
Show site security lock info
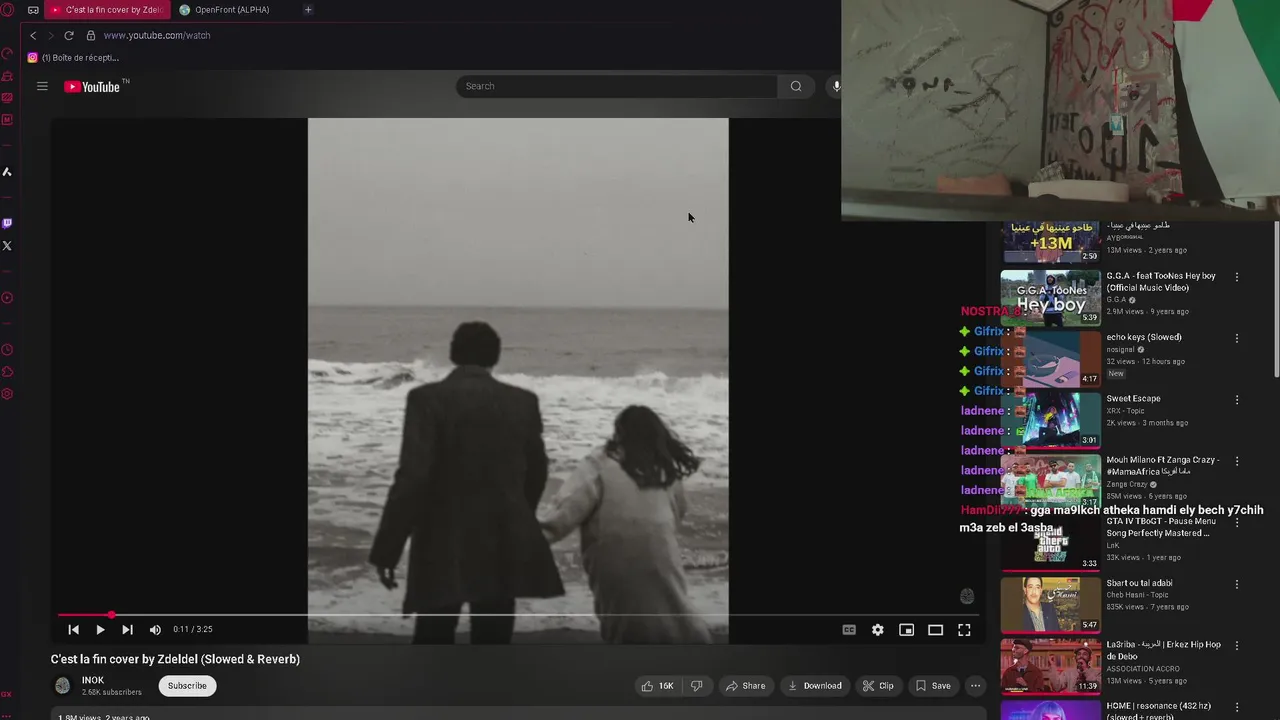pos(91,35)
